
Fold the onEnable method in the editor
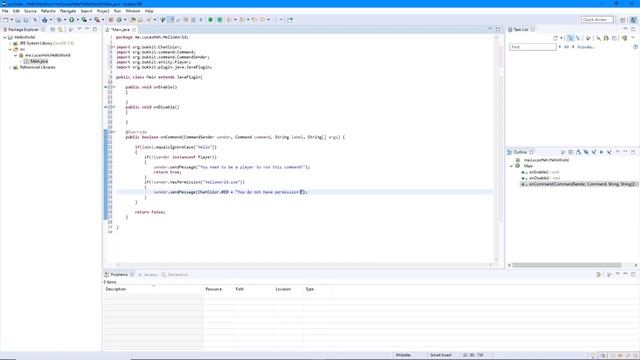pos(114,87)
